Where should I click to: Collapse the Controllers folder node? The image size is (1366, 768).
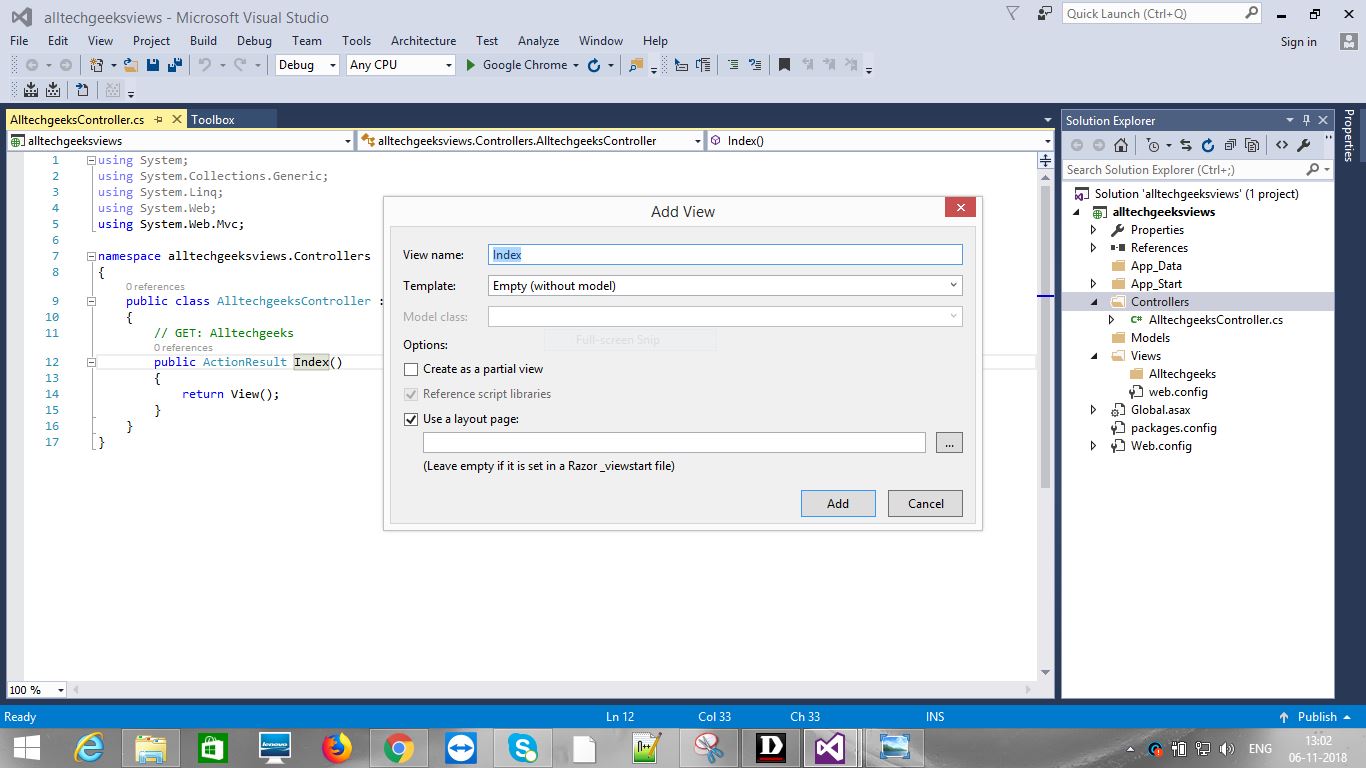point(1091,301)
